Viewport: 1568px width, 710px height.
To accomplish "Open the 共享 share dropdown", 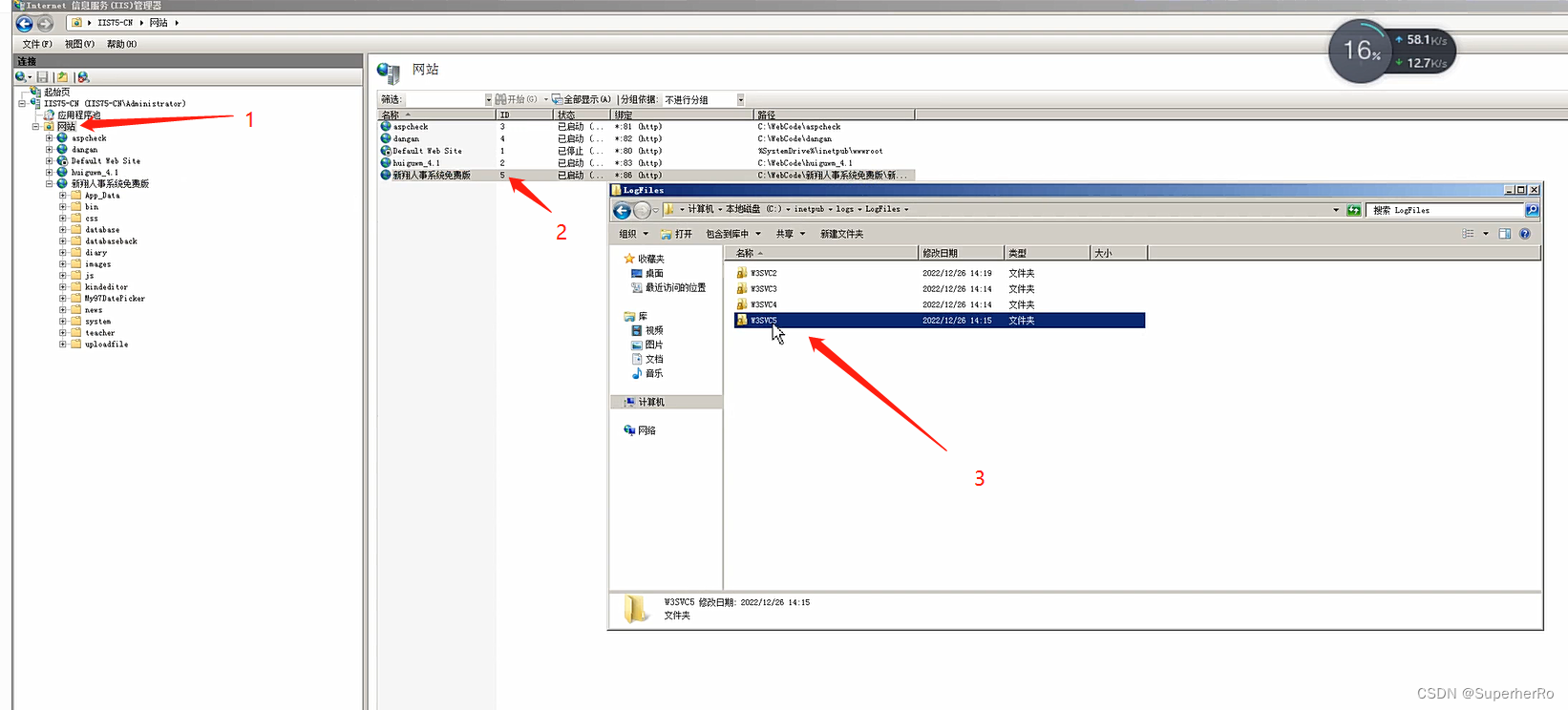I will [x=791, y=234].
